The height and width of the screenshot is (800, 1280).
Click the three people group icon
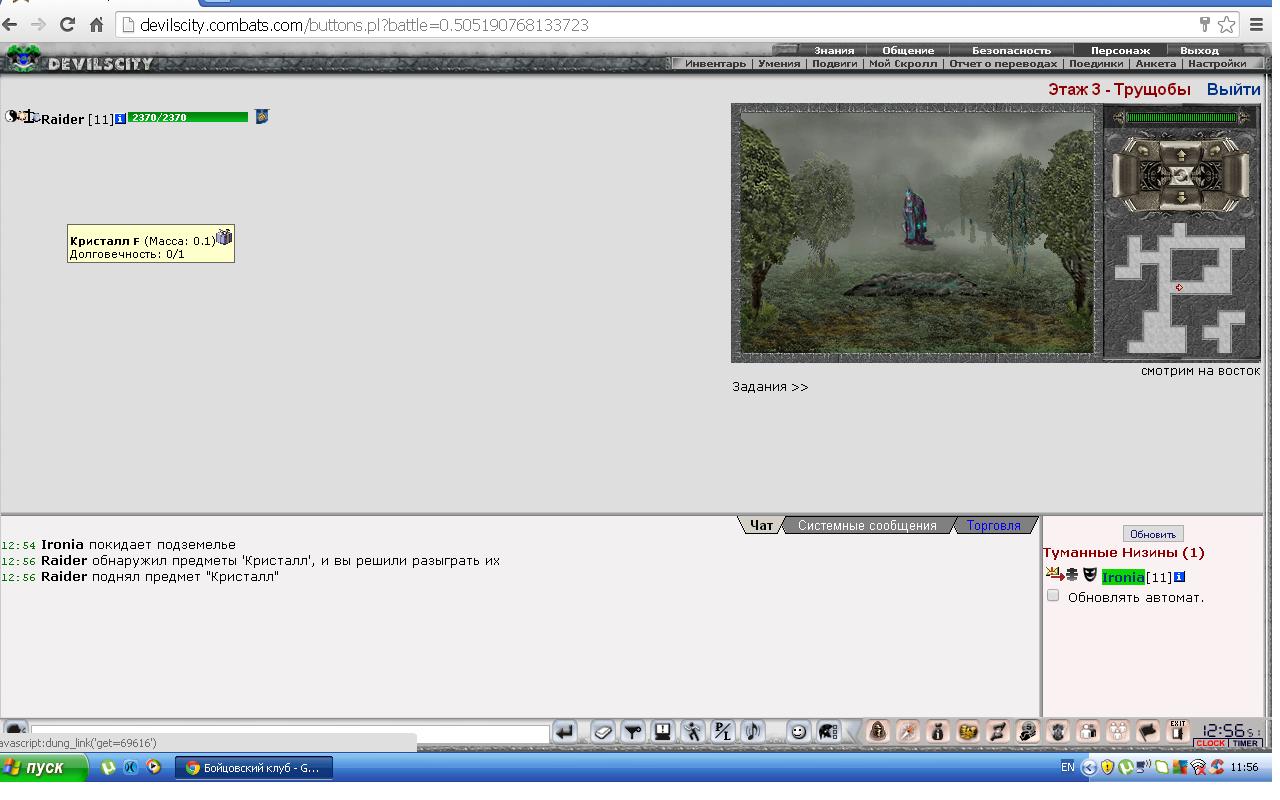pyautogui.click(x=1118, y=732)
